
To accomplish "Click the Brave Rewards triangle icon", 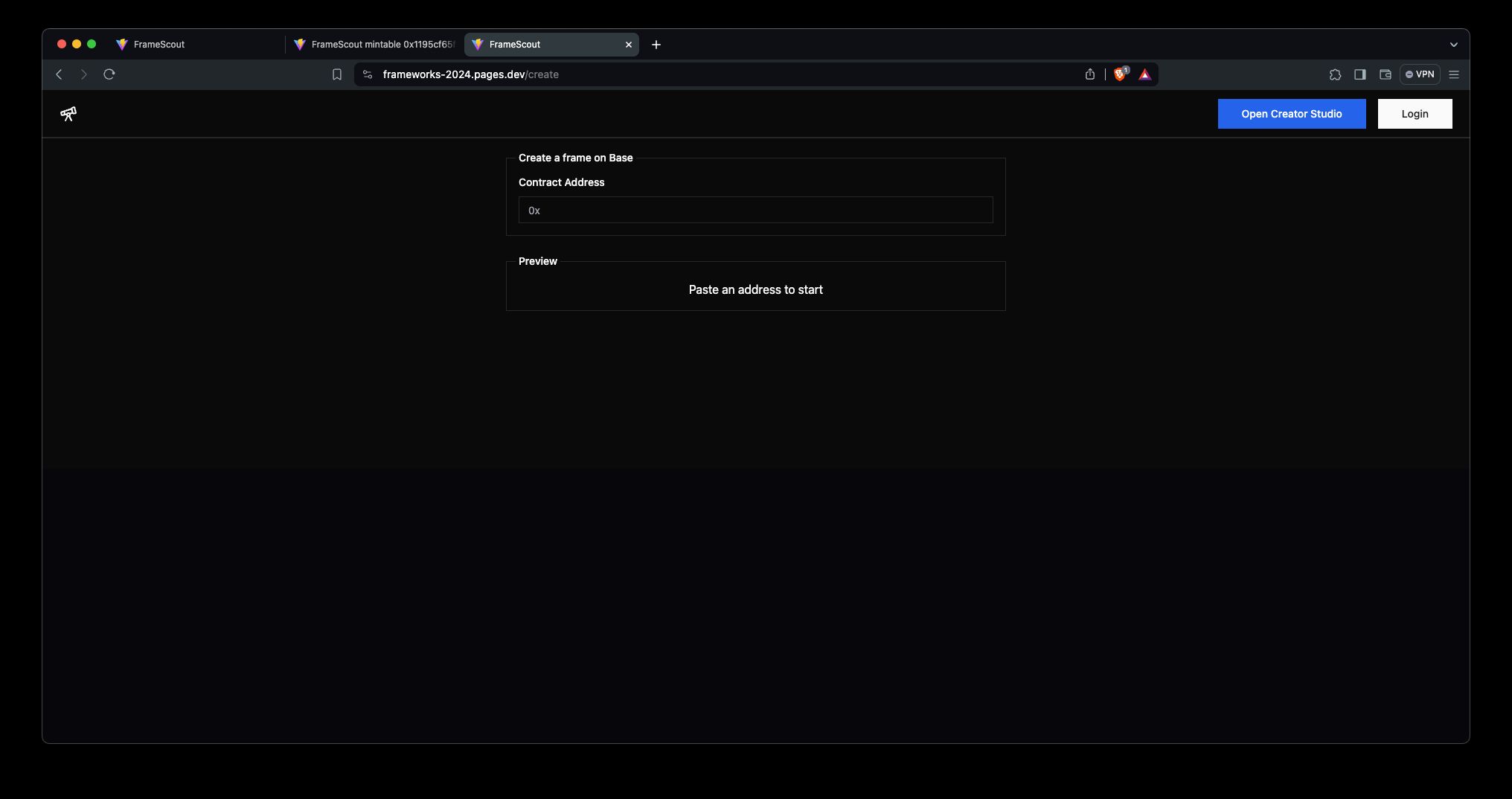I will pyautogui.click(x=1145, y=74).
